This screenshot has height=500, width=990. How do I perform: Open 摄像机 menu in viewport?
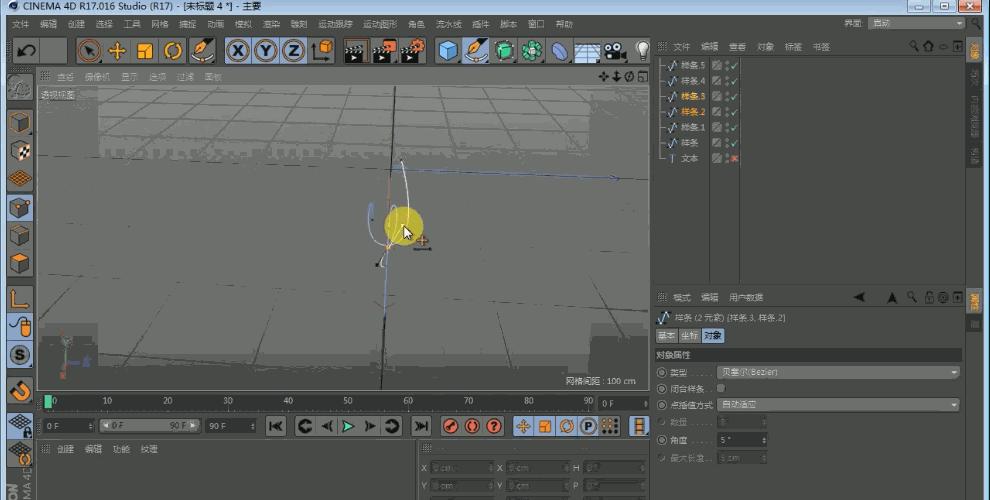(x=97, y=77)
